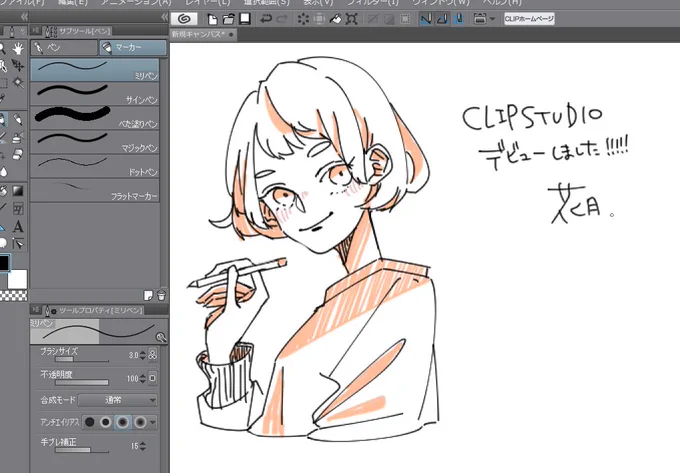This screenshot has width=680, height=473.
Task: Select the Correct line tool icon
Action: point(18,244)
